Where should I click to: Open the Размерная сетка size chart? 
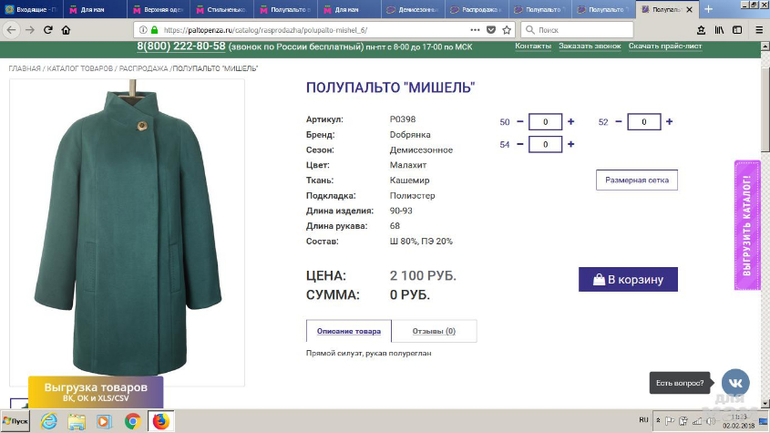coord(637,180)
